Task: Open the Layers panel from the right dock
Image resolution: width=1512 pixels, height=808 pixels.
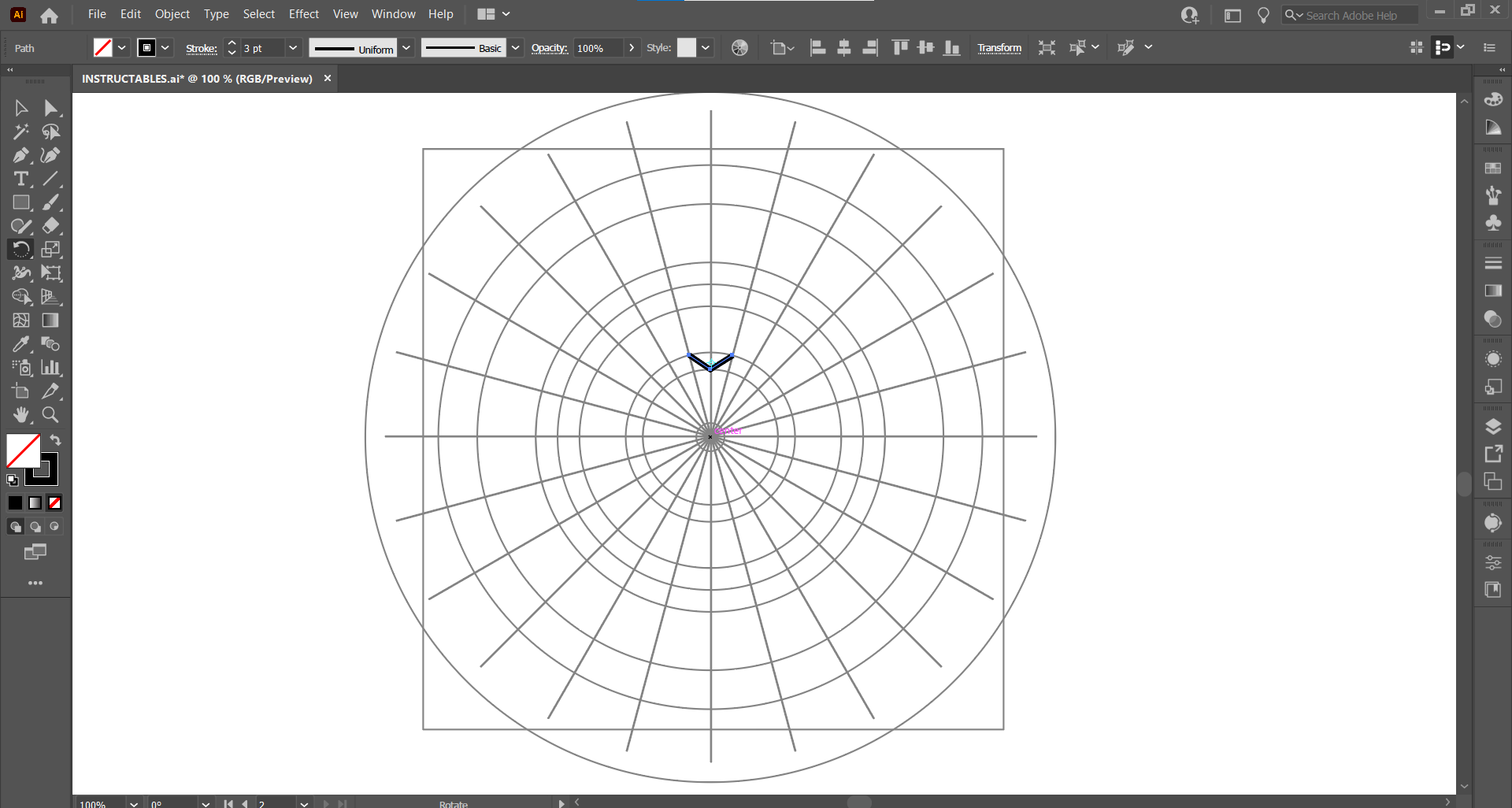Action: [1493, 426]
